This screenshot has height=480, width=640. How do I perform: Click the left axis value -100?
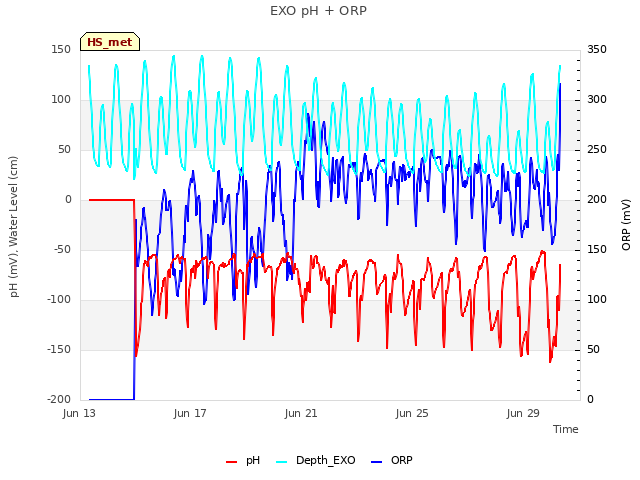(59, 299)
